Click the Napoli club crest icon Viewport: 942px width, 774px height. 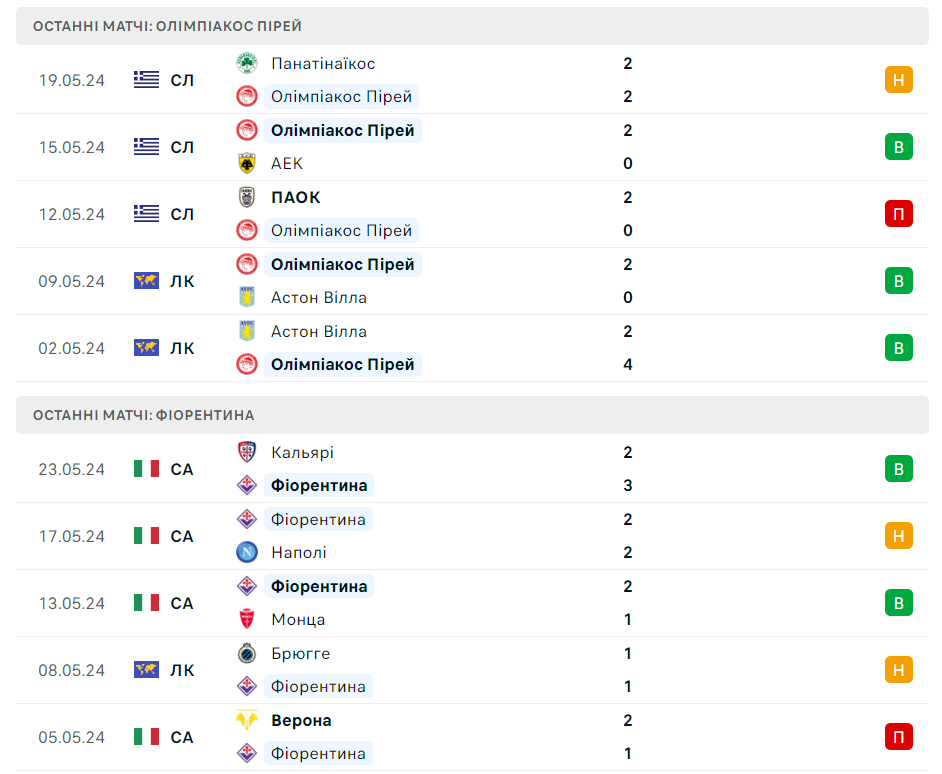[x=246, y=552]
